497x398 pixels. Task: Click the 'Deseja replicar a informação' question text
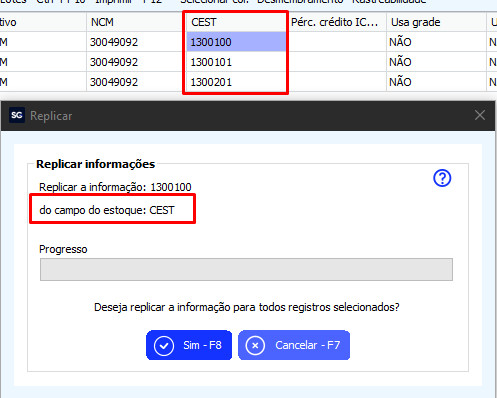[247, 307]
